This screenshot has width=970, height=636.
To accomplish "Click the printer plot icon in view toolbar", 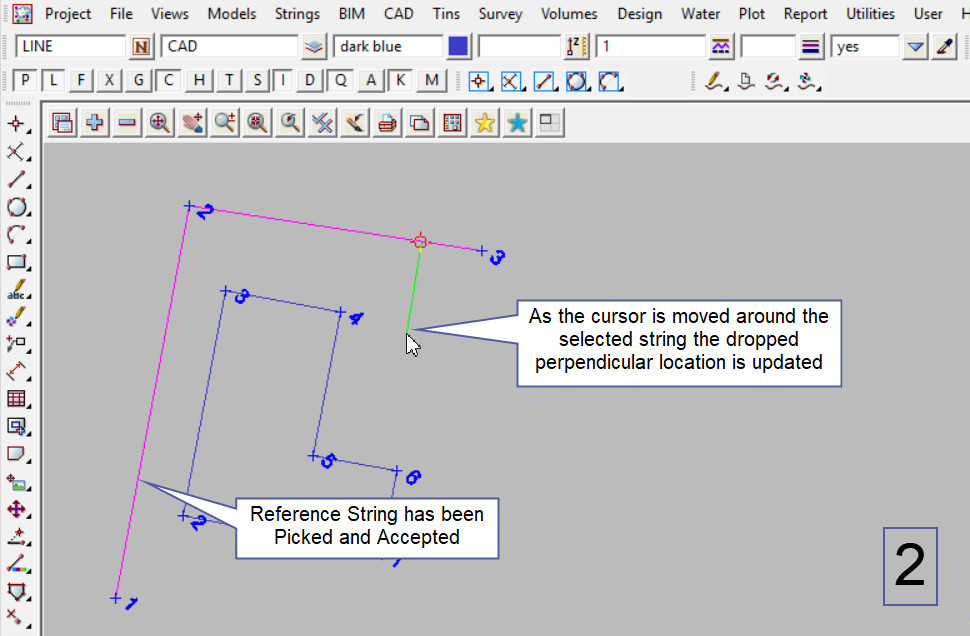I will pyautogui.click(x=388, y=123).
